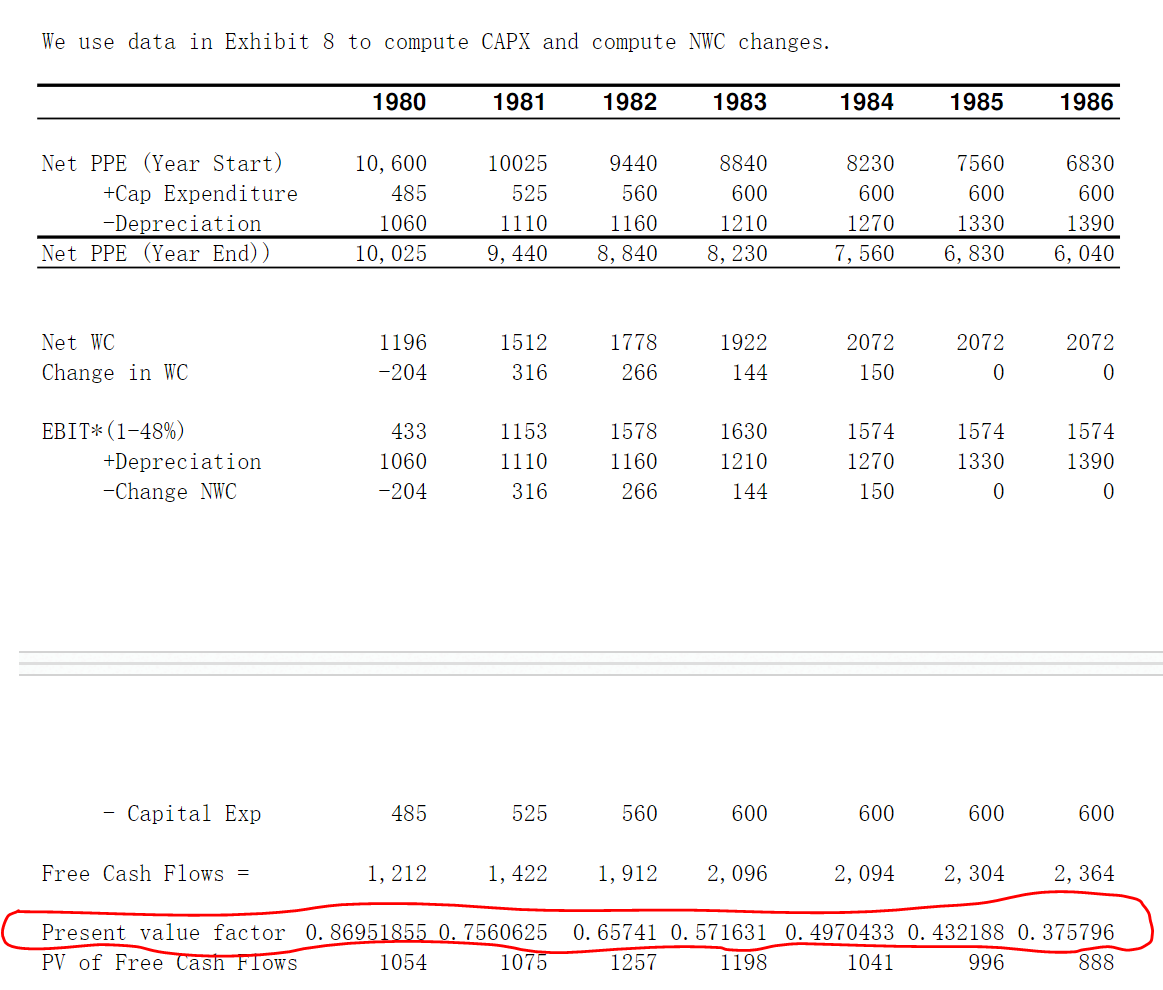Click the PV of Free Cash Flows label
1163x990 pixels.
169,963
